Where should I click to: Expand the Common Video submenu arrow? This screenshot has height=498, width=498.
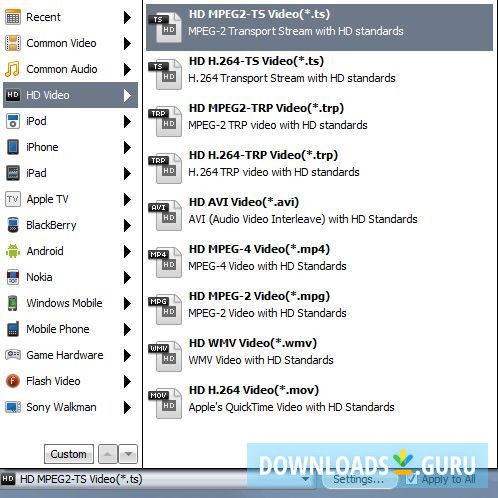coord(127,43)
